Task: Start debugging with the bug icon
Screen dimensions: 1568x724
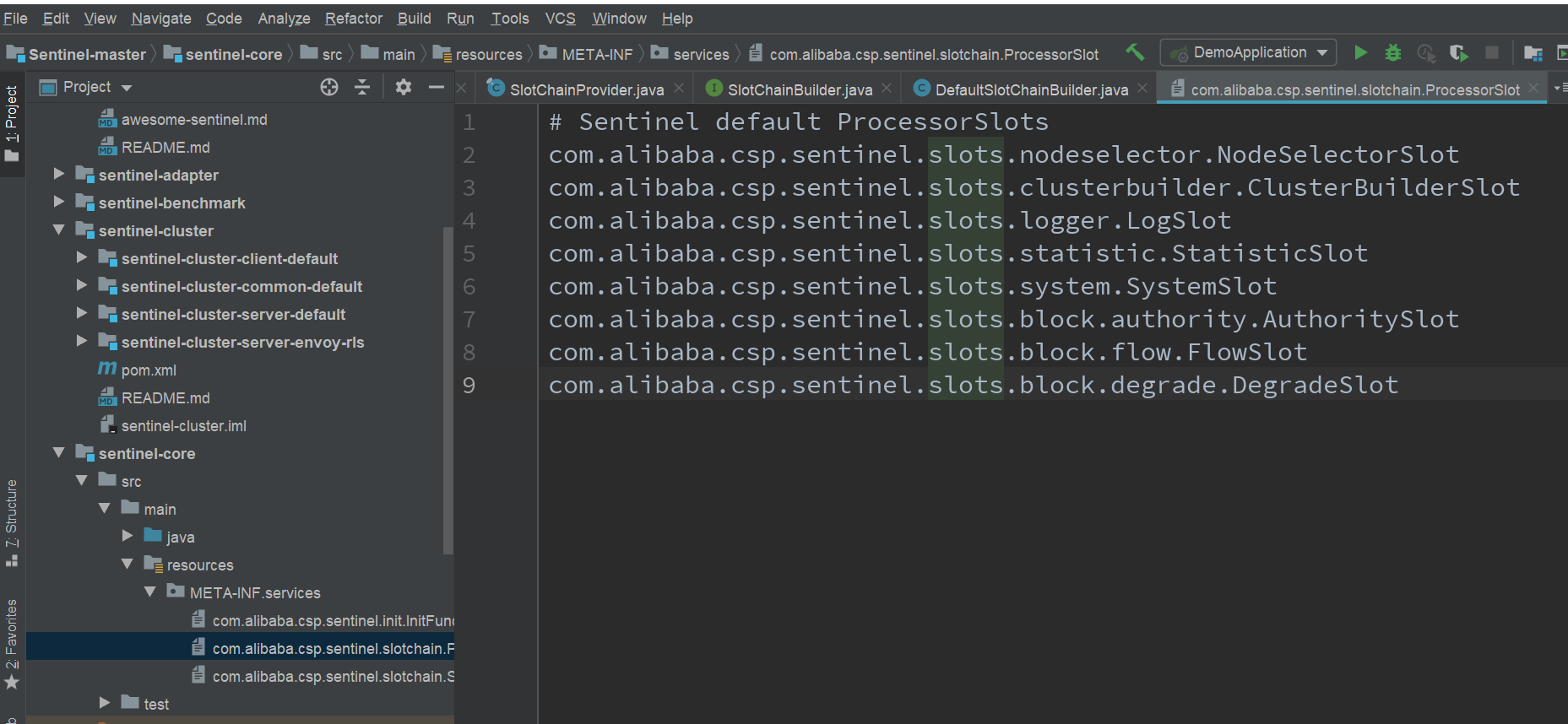Action: [1393, 52]
